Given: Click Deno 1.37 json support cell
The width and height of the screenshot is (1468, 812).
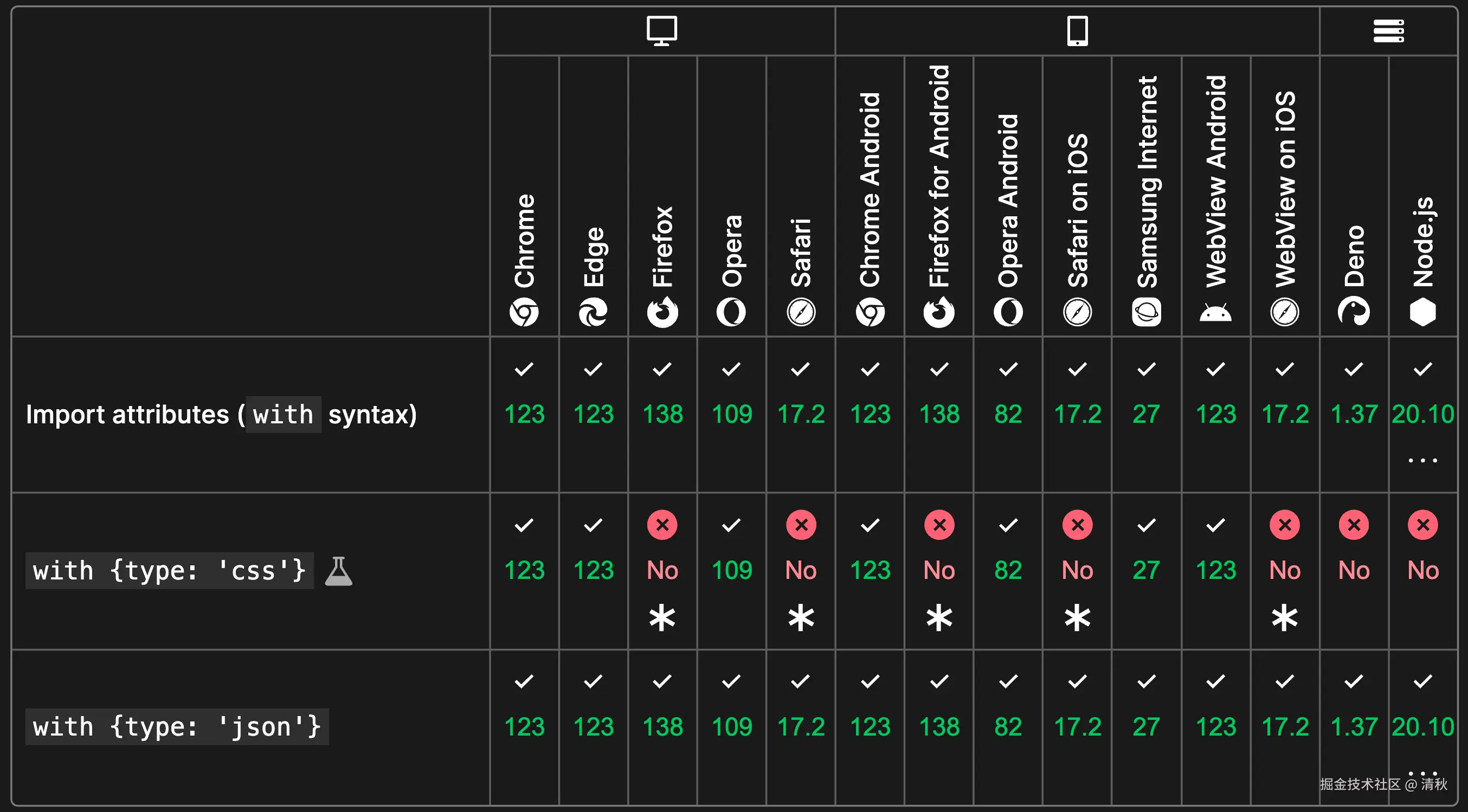Looking at the screenshot, I should (x=1354, y=726).
